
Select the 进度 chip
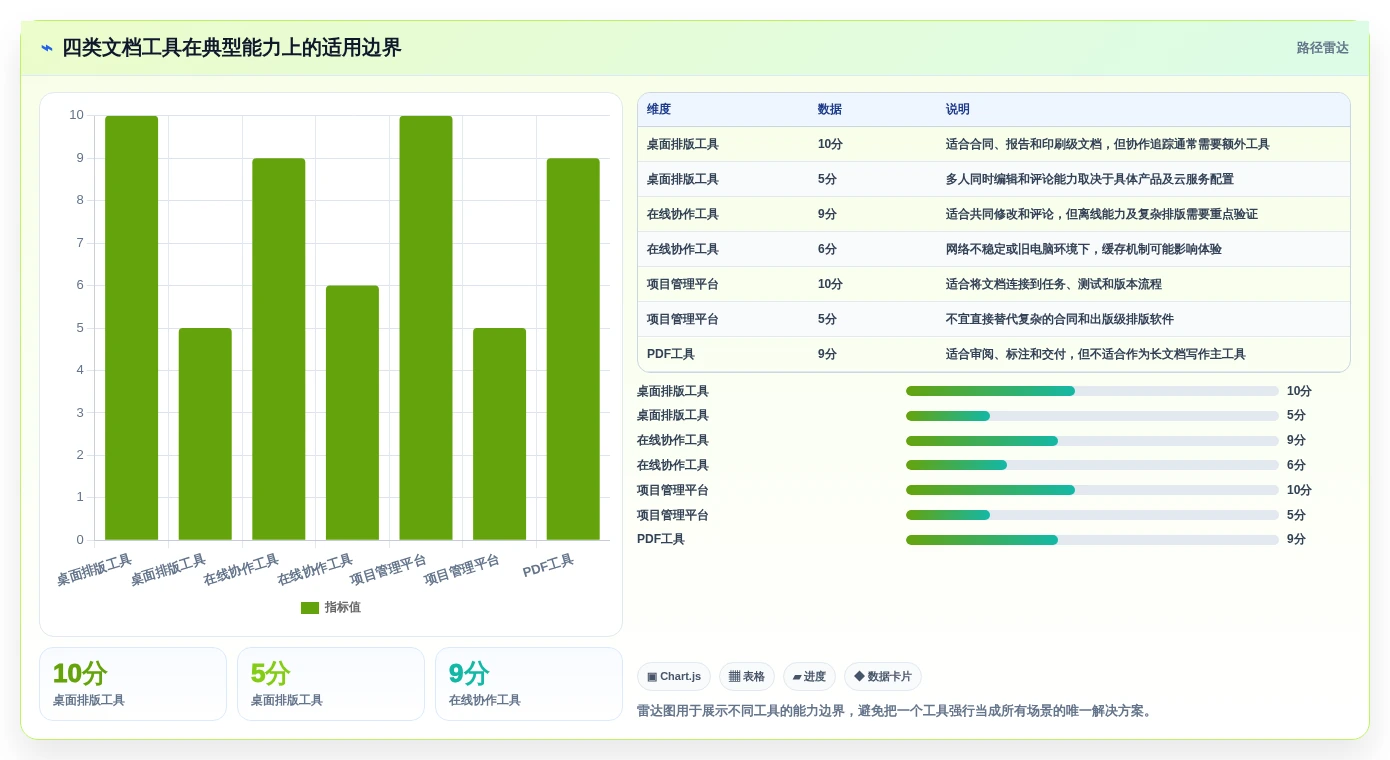coord(809,677)
